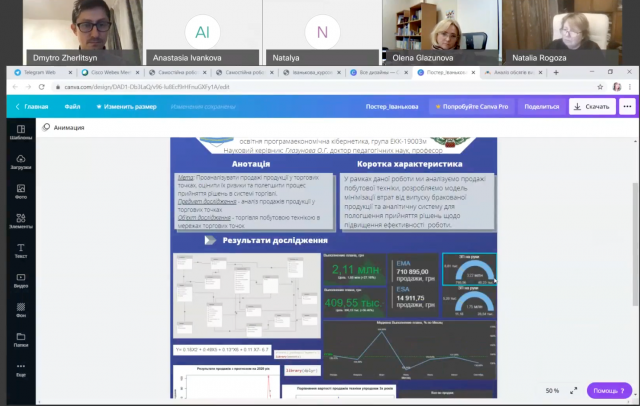Viewport: 640px width, 406px height.
Task: Switch to the Telegram Web tab
Action: (40, 72)
